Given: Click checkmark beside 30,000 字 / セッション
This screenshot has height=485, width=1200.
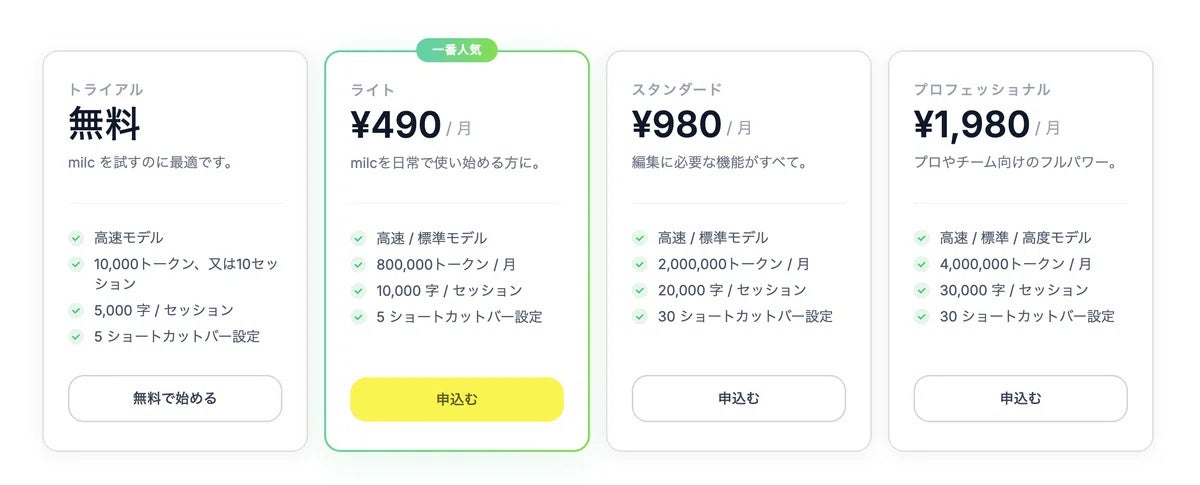Looking at the screenshot, I should 922,290.
